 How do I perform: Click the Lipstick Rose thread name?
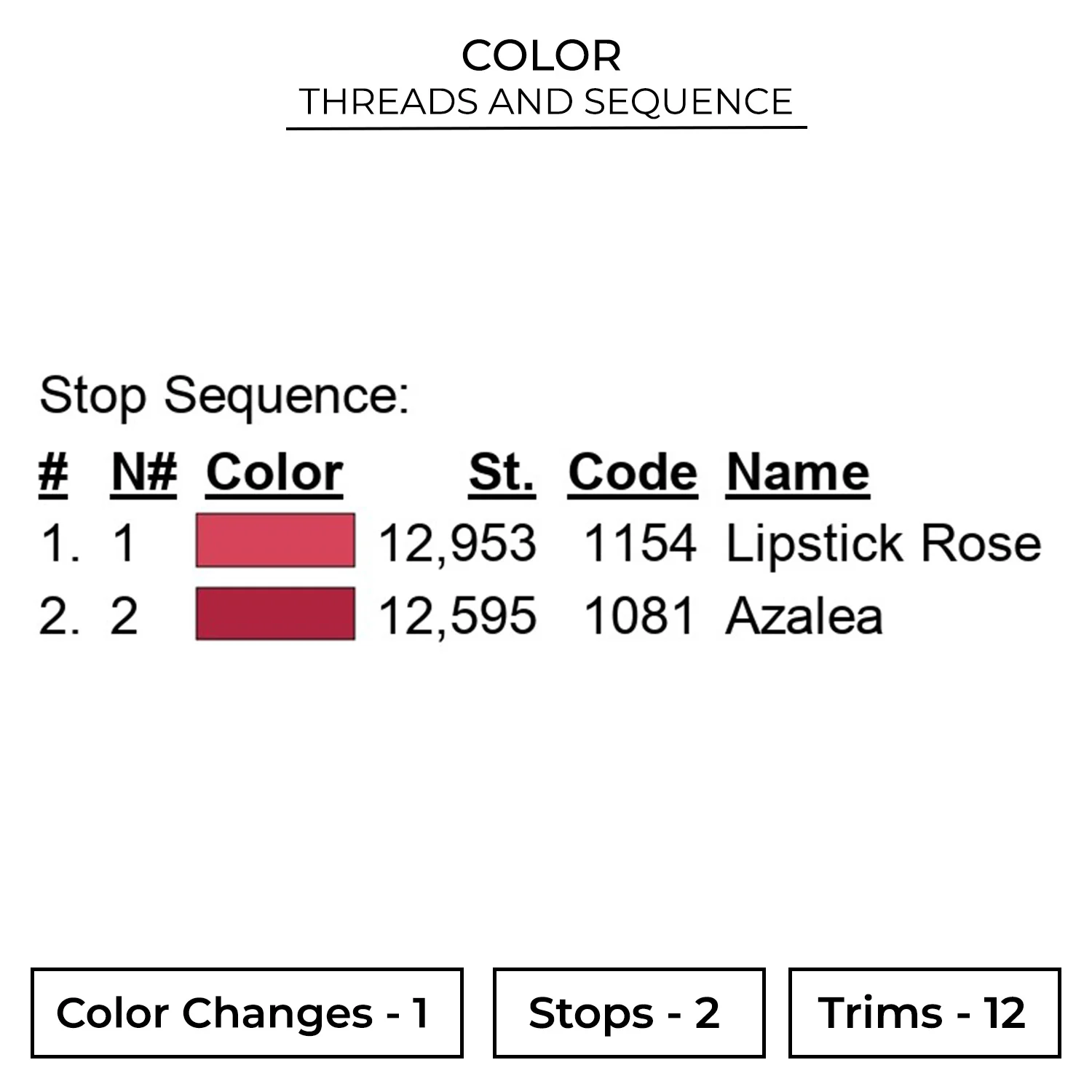(x=883, y=543)
